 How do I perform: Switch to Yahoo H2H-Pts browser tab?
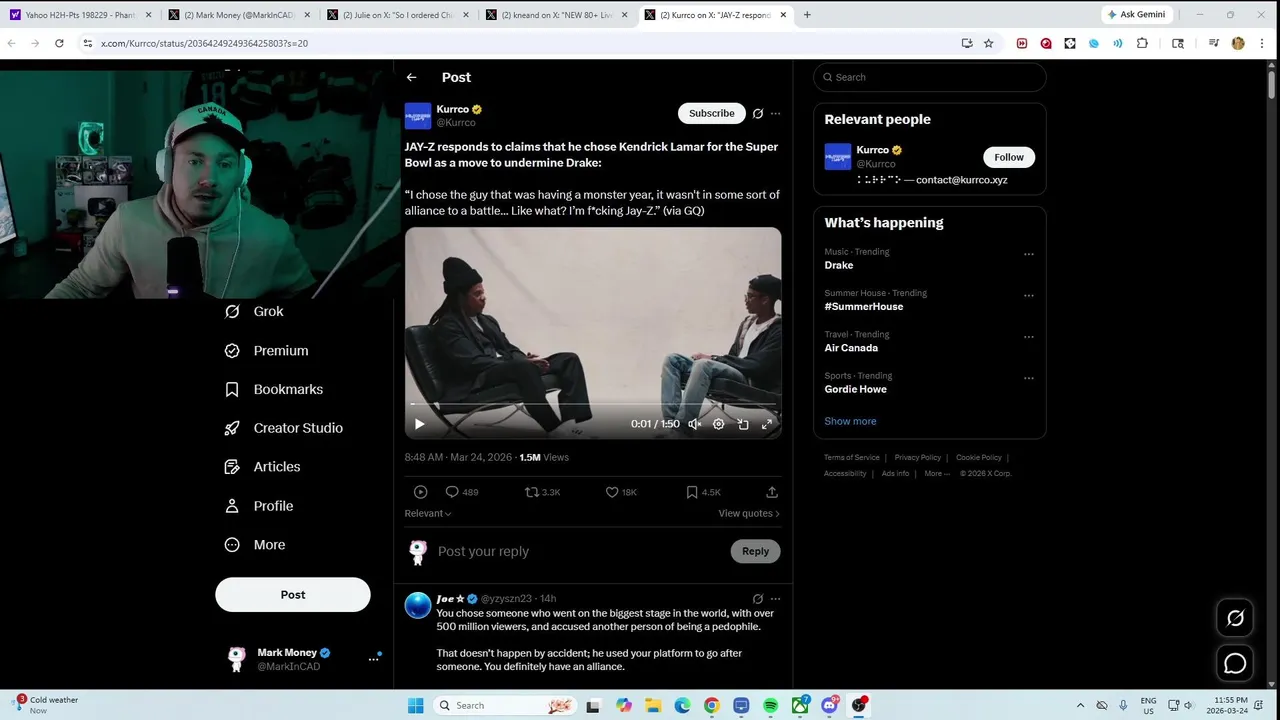click(79, 15)
